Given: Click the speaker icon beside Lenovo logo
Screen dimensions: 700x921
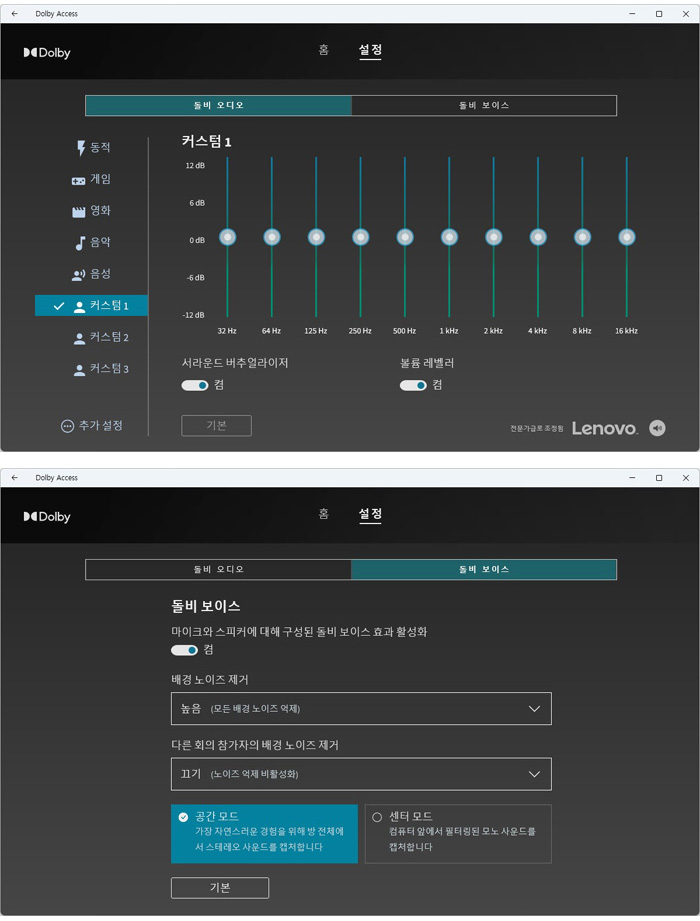Looking at the screenshot, I should [x=657, y=428].
